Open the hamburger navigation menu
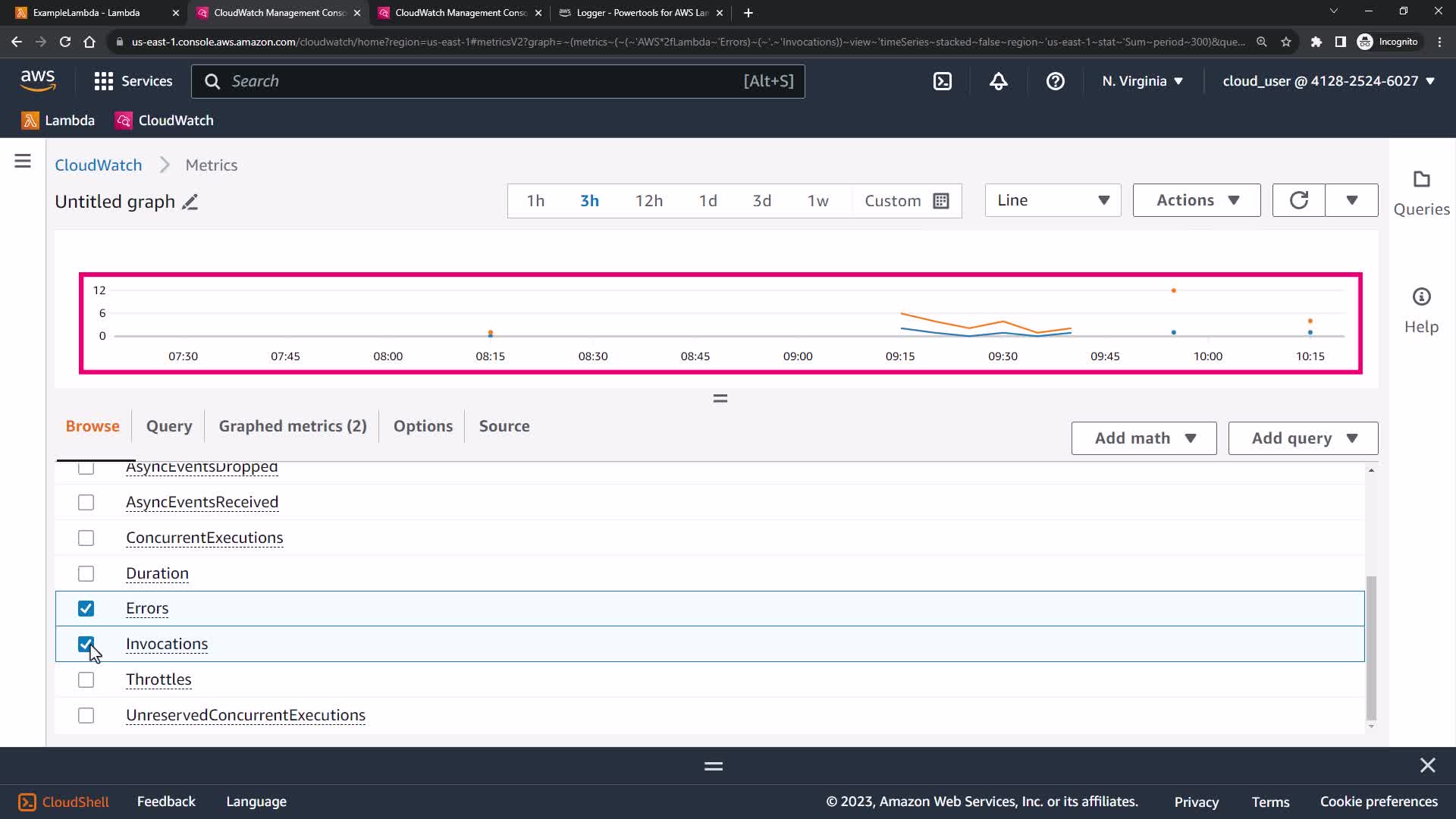1456x819 pixels. [23, 161]
